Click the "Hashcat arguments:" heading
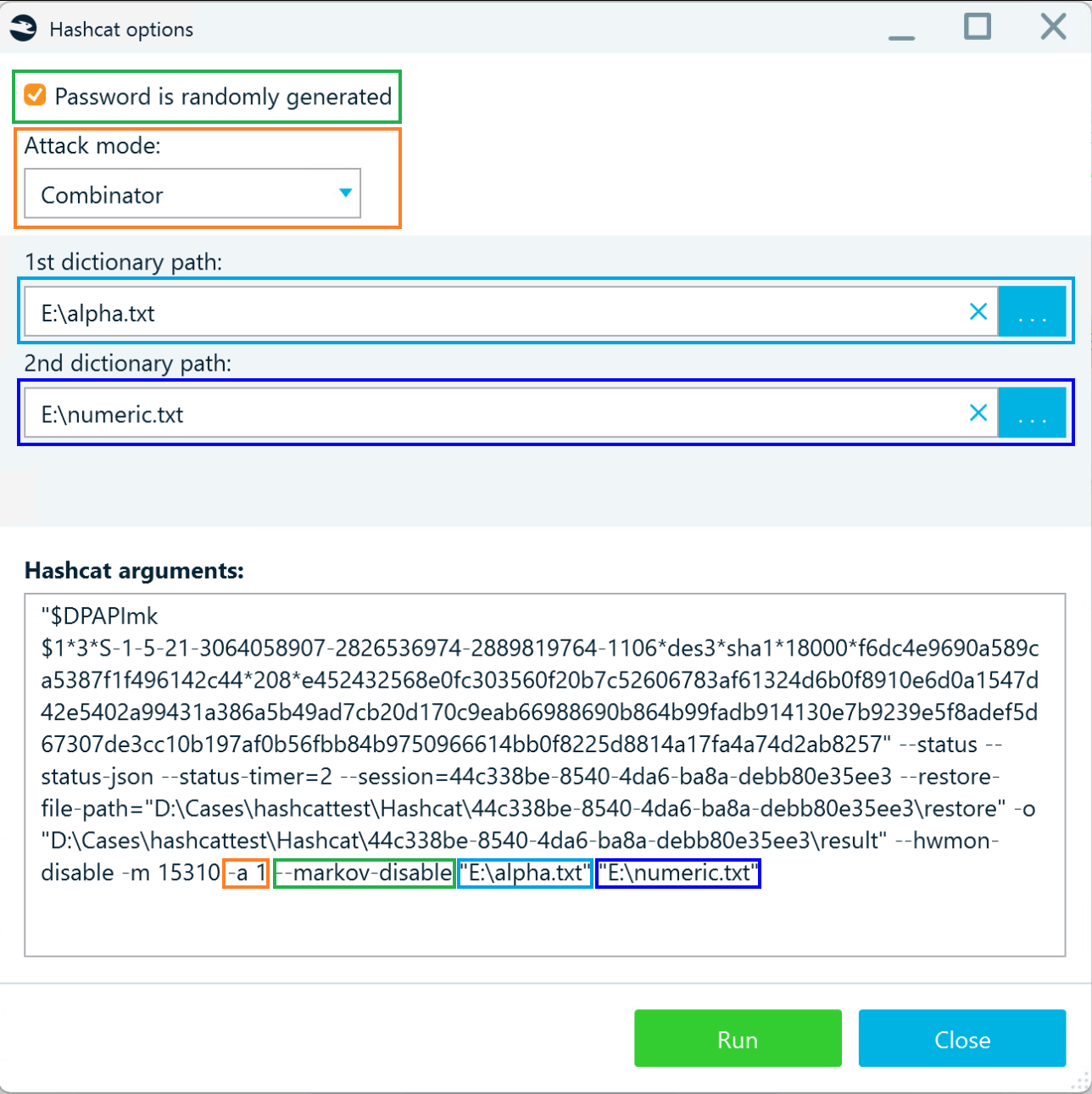1092x1094 pixels. [134, 571]
